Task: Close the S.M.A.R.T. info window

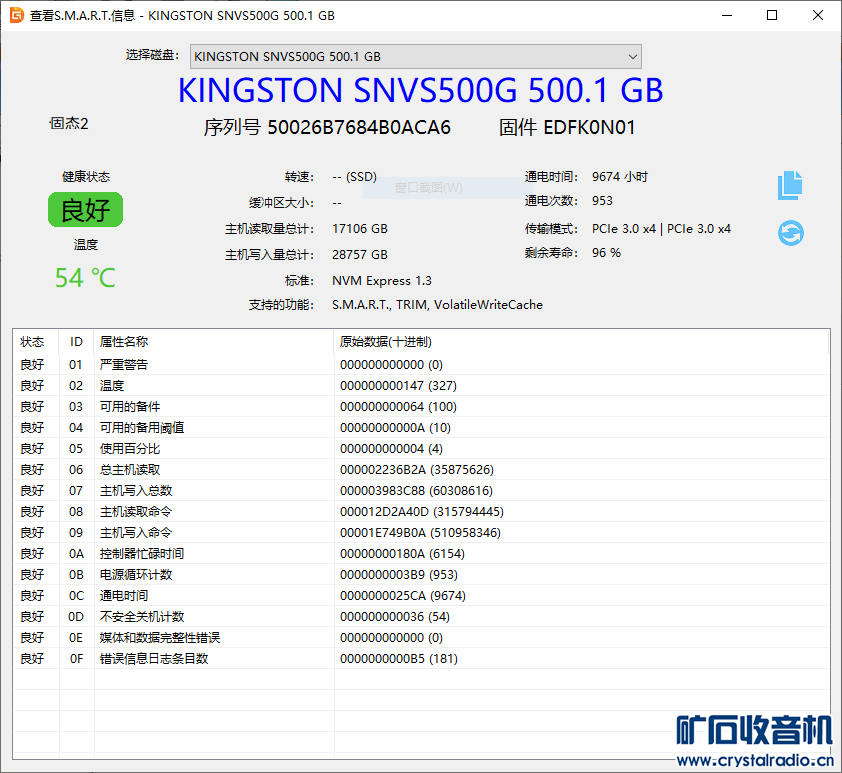Action: point(818,15)
